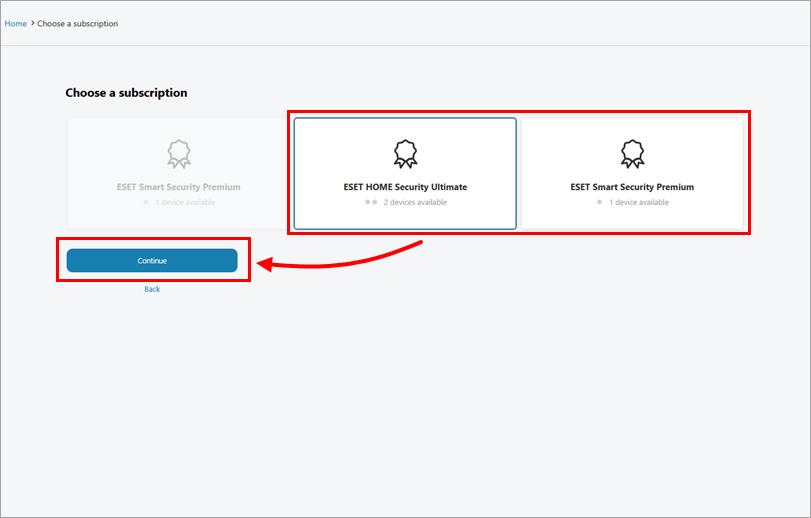Click the Home breadcrumb link
This screenshot has height=518, width=811.
pyautogui.click(x=16, y=24)
